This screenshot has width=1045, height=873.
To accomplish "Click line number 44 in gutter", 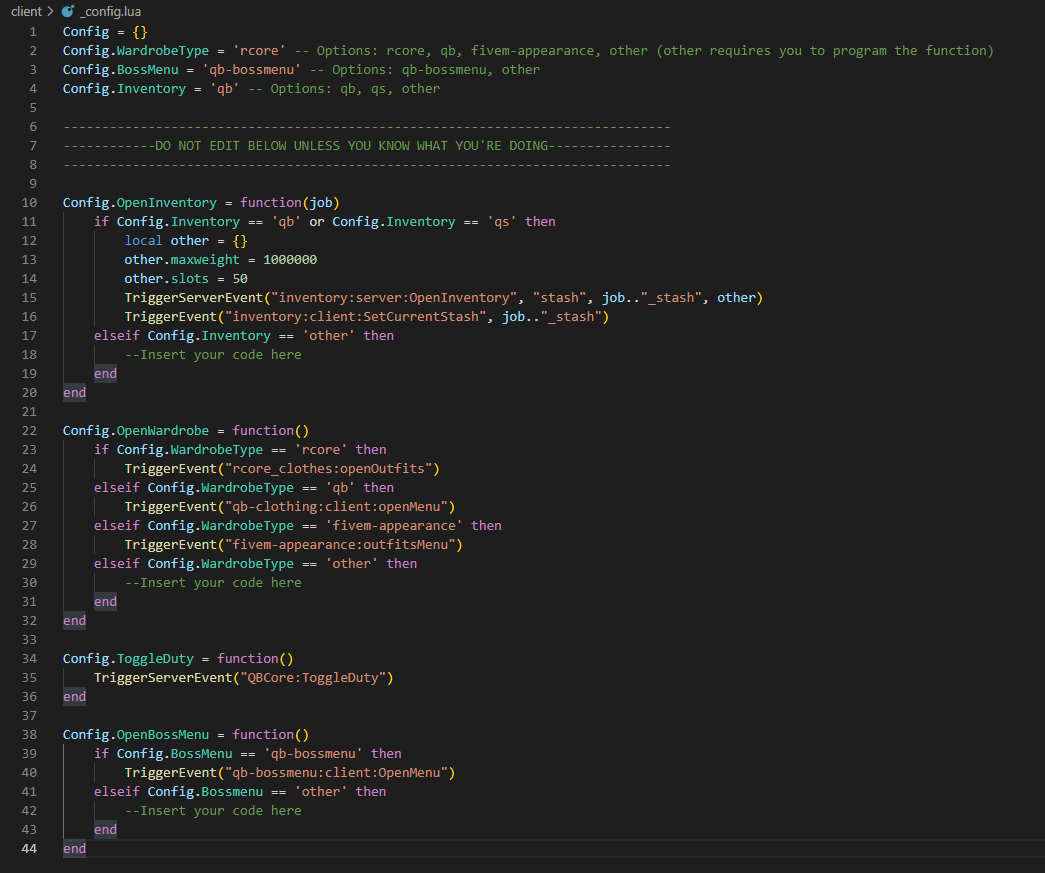I will 29,848.
